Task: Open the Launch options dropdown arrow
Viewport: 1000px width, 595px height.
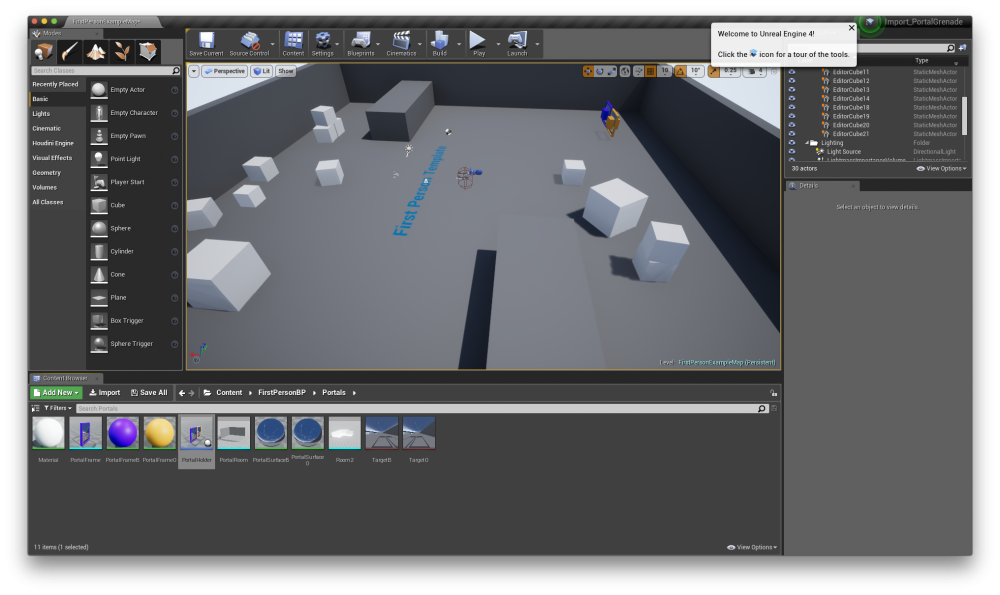Action: pos(537,44)
